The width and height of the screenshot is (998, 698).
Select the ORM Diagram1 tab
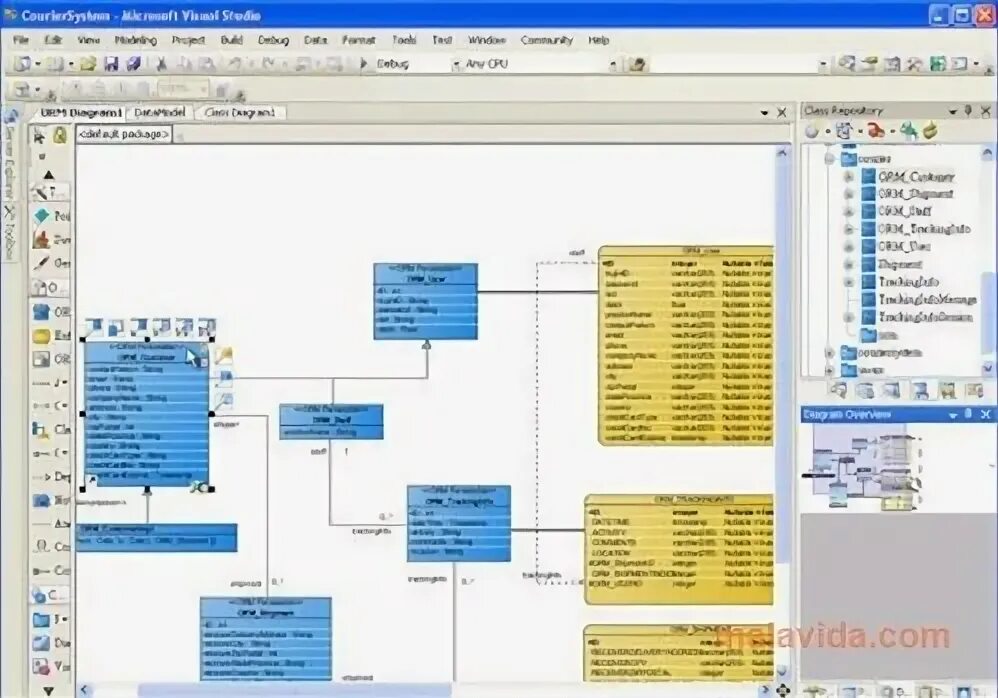(x=80, y=113)
